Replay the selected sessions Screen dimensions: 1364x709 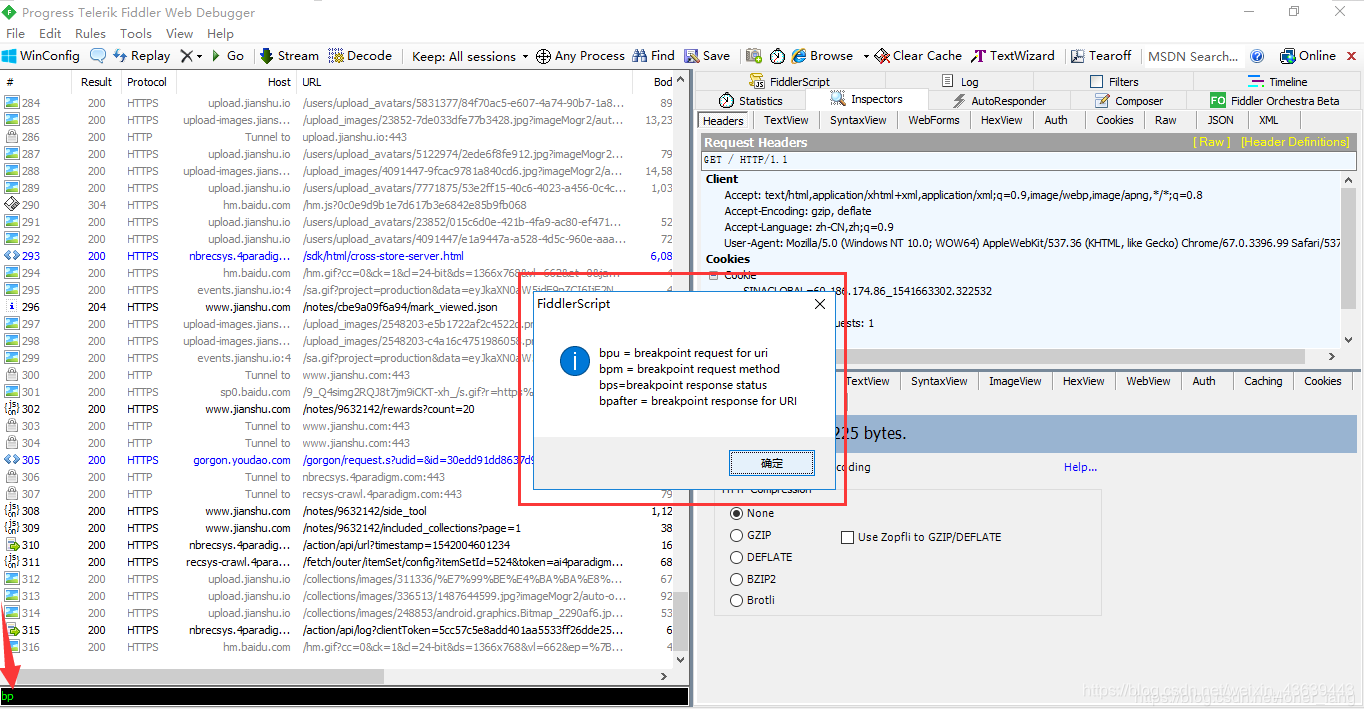coord(141,56)
